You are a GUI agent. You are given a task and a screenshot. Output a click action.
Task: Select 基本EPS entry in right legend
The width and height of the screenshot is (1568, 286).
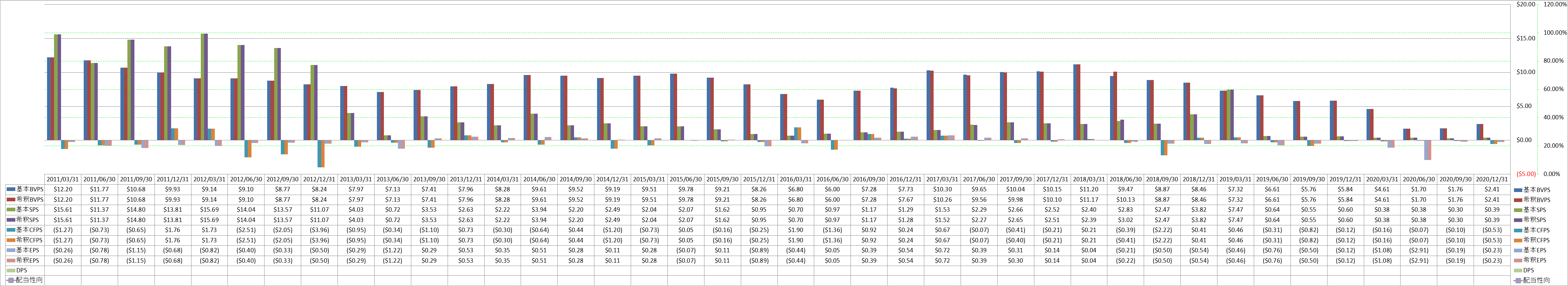click(x=1530, y=251)
